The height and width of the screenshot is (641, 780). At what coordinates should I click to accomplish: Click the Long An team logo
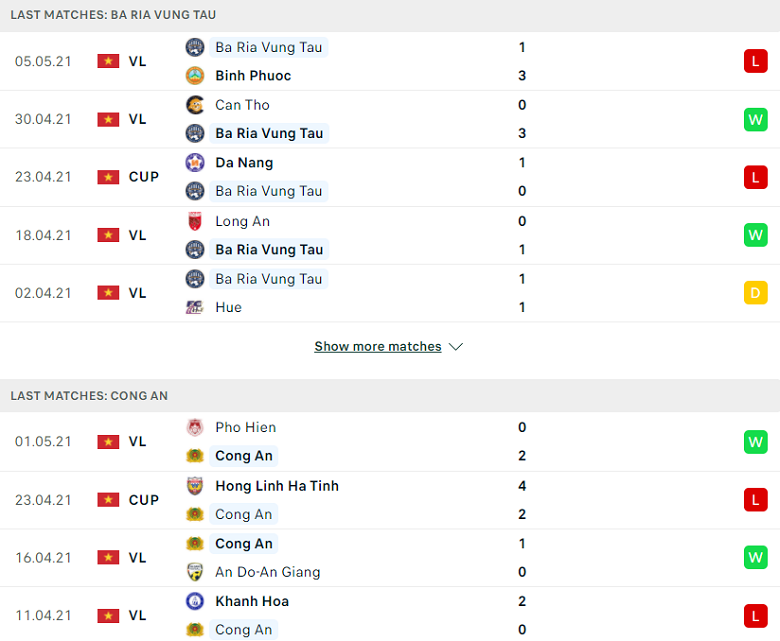[x=195, y=221]
